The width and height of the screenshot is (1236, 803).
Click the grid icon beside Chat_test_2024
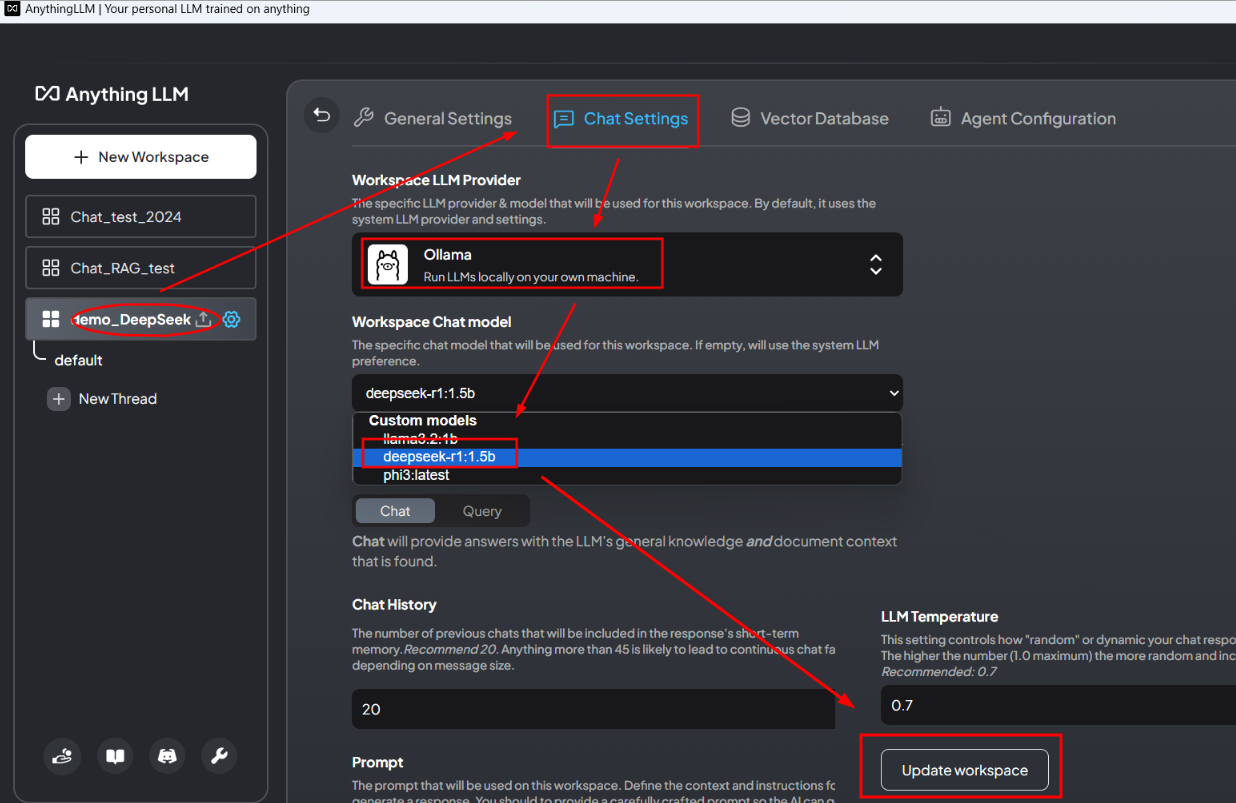[50, 217]
